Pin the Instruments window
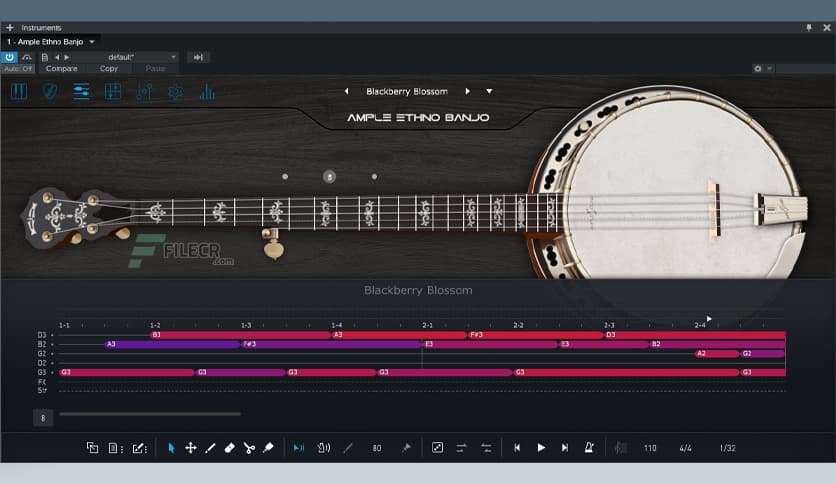This screenshot has height=484, width=836. (809, 27)
